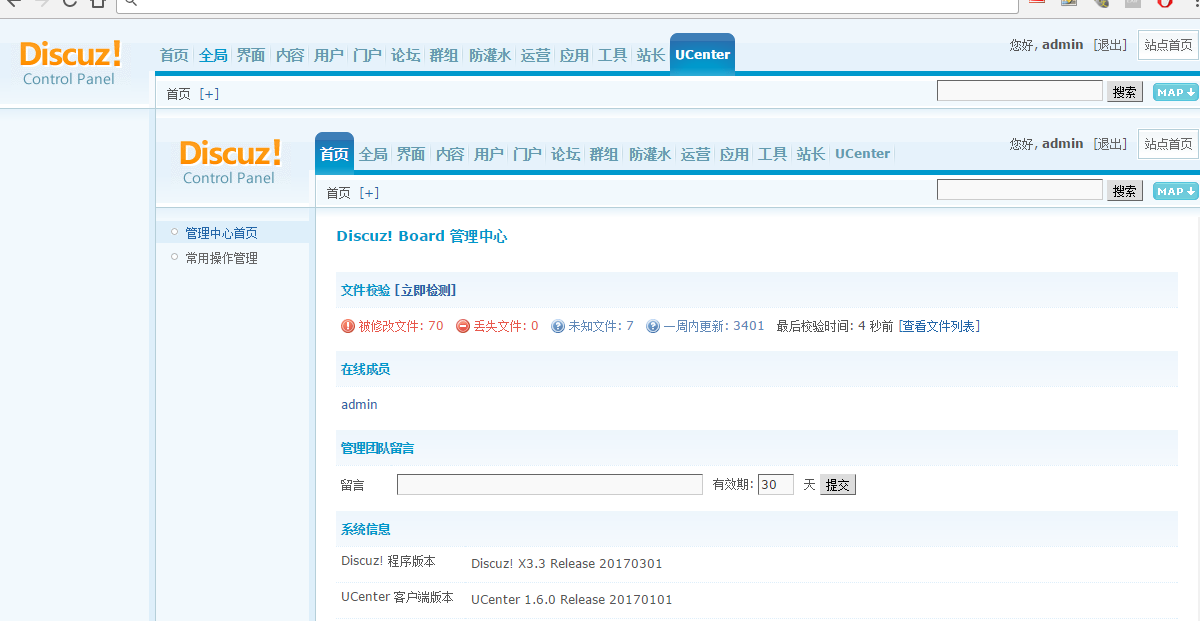Select 管理中心首页 in the sidebar

click(221, 233)
